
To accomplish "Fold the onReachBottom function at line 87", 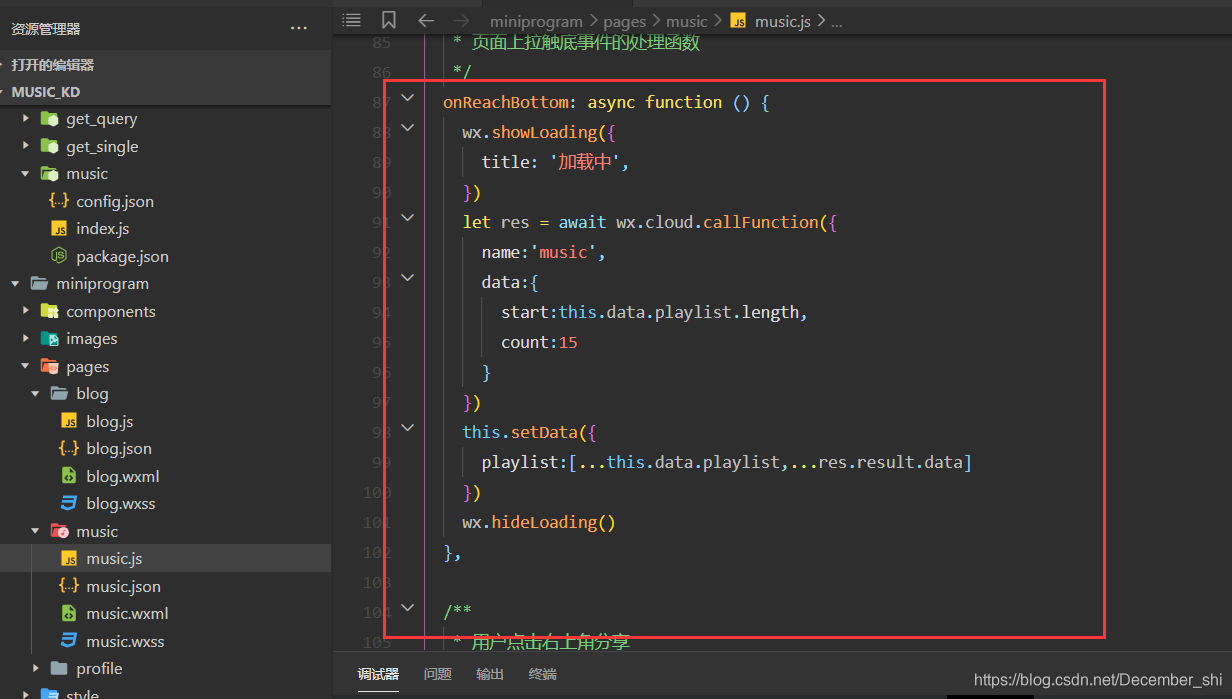I will [407, 97].
